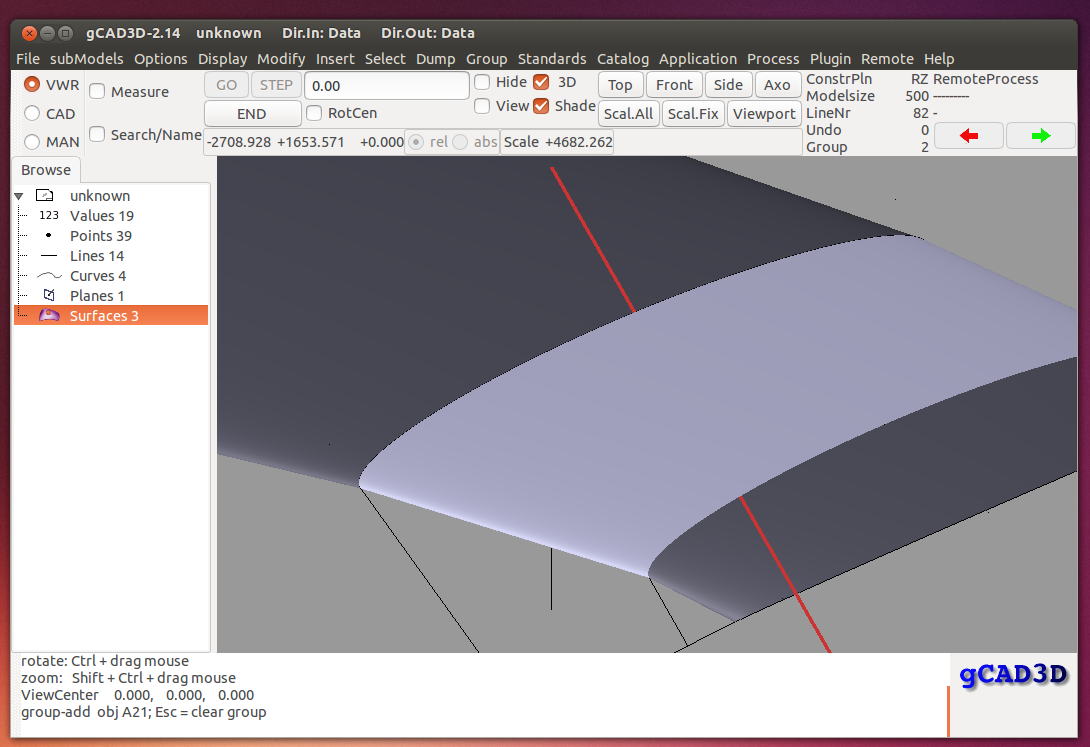Image resolution: width=1090 pixels, height=747 pixels.
Task: Open the Dump menu
Action: pos(436,59)
